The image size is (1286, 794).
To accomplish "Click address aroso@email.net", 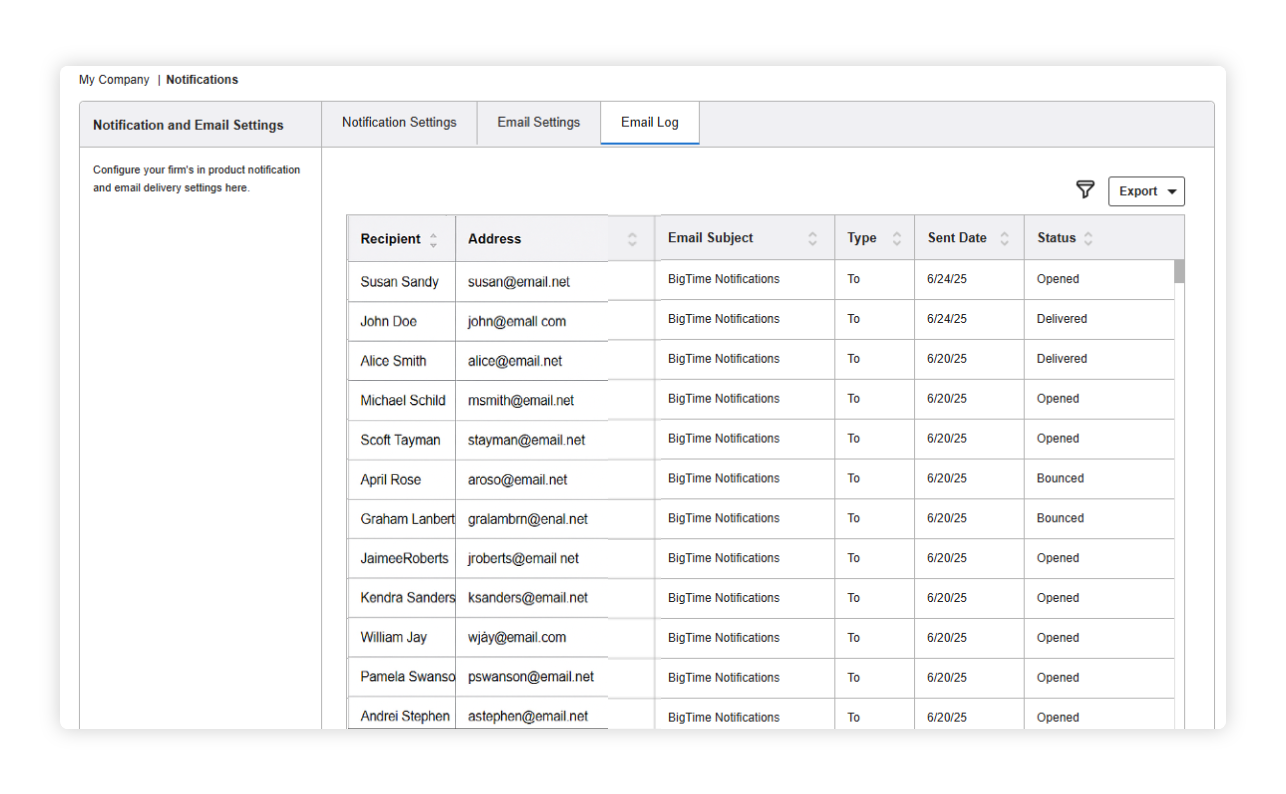I will coord(518,480).
